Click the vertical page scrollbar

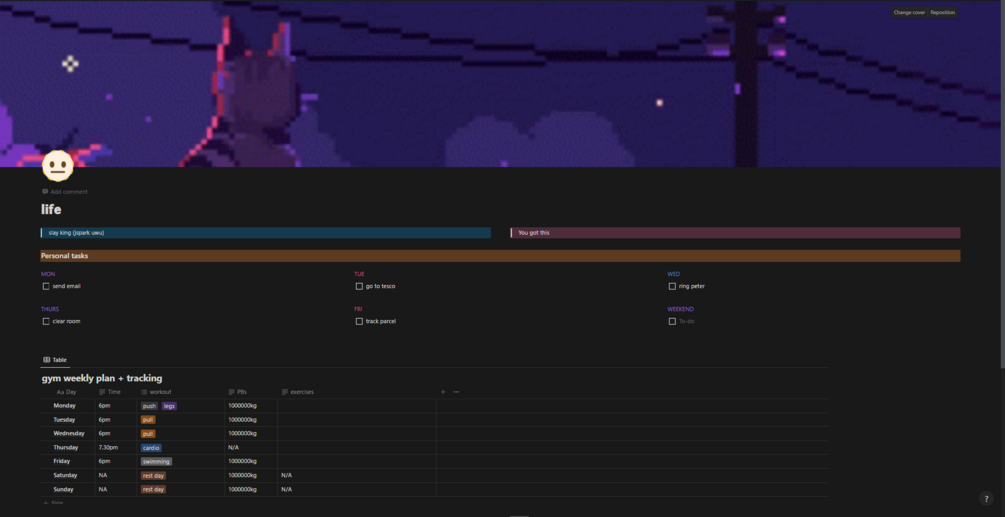point(1002,186)
